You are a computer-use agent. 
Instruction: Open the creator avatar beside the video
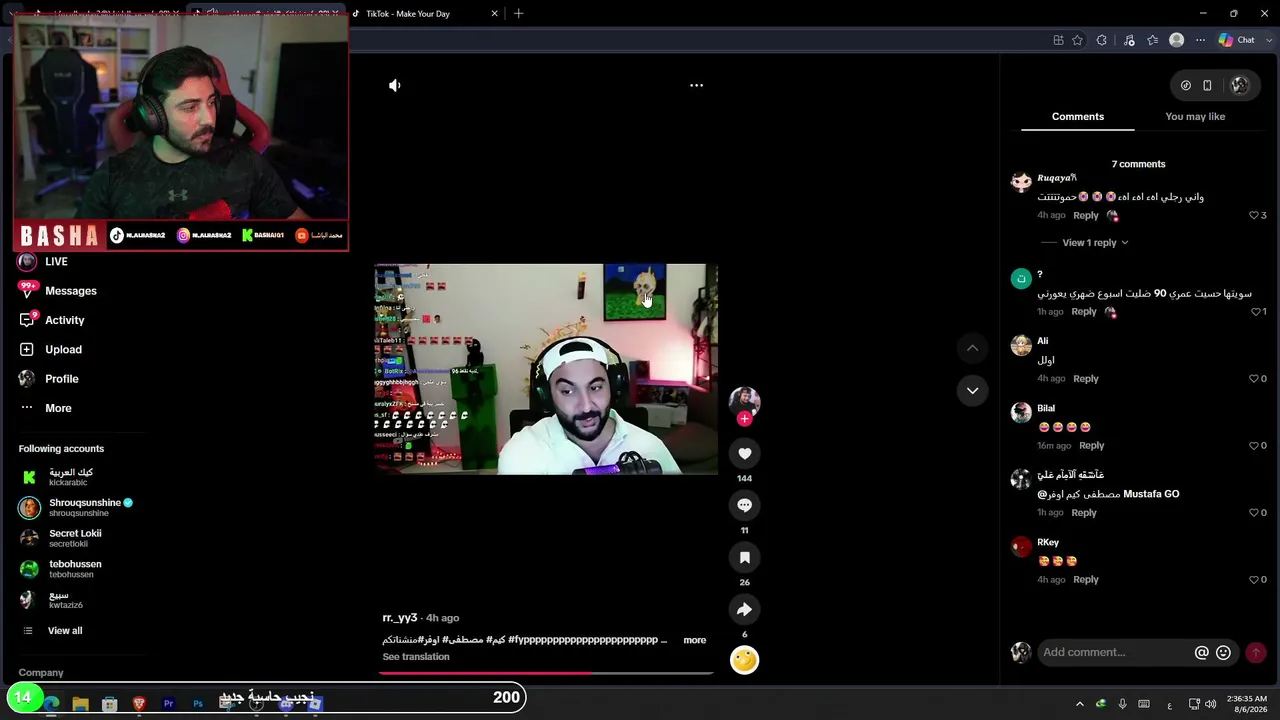744,401
